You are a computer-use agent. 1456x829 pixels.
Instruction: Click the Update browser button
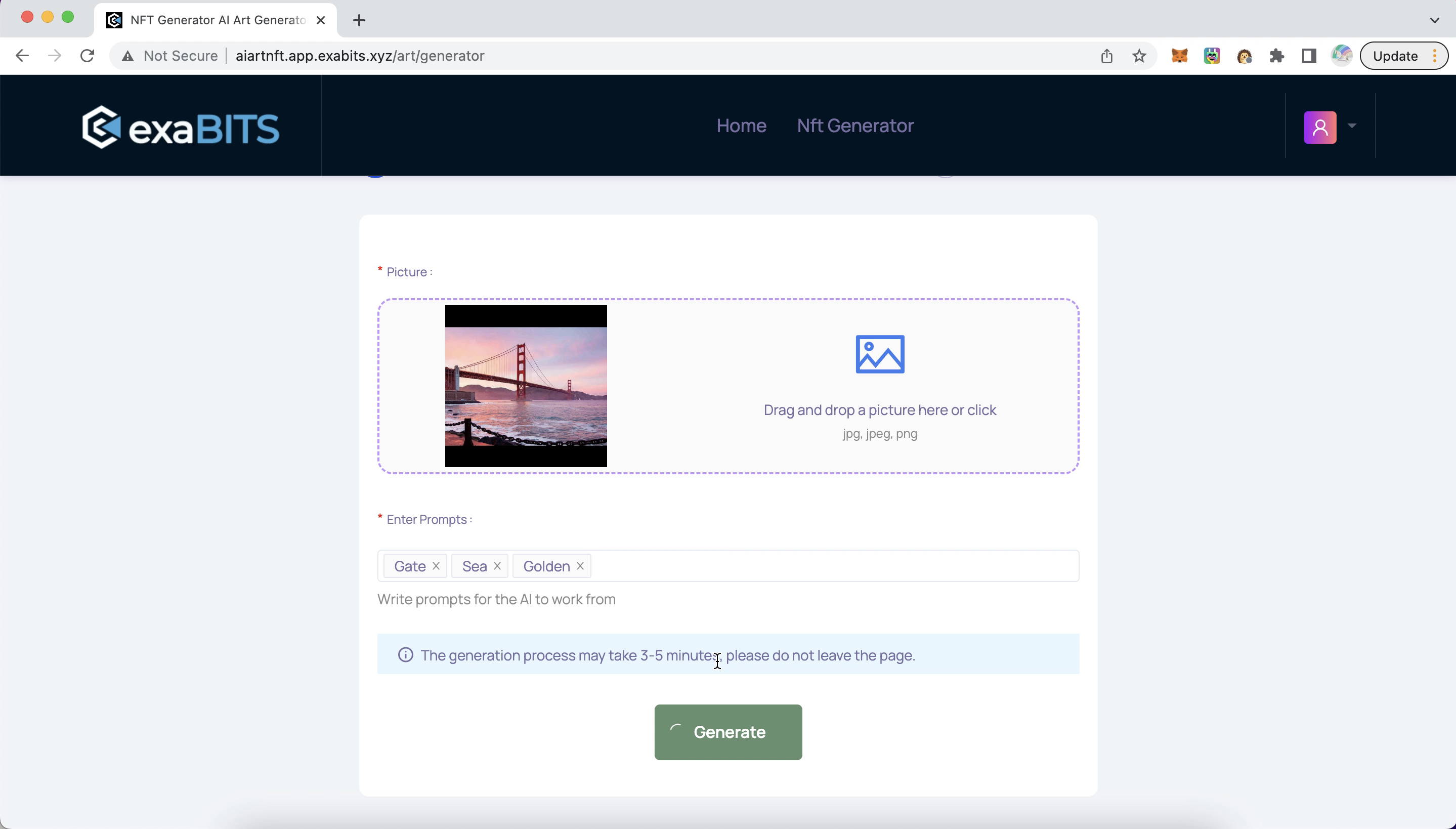tap(1395, 55)
